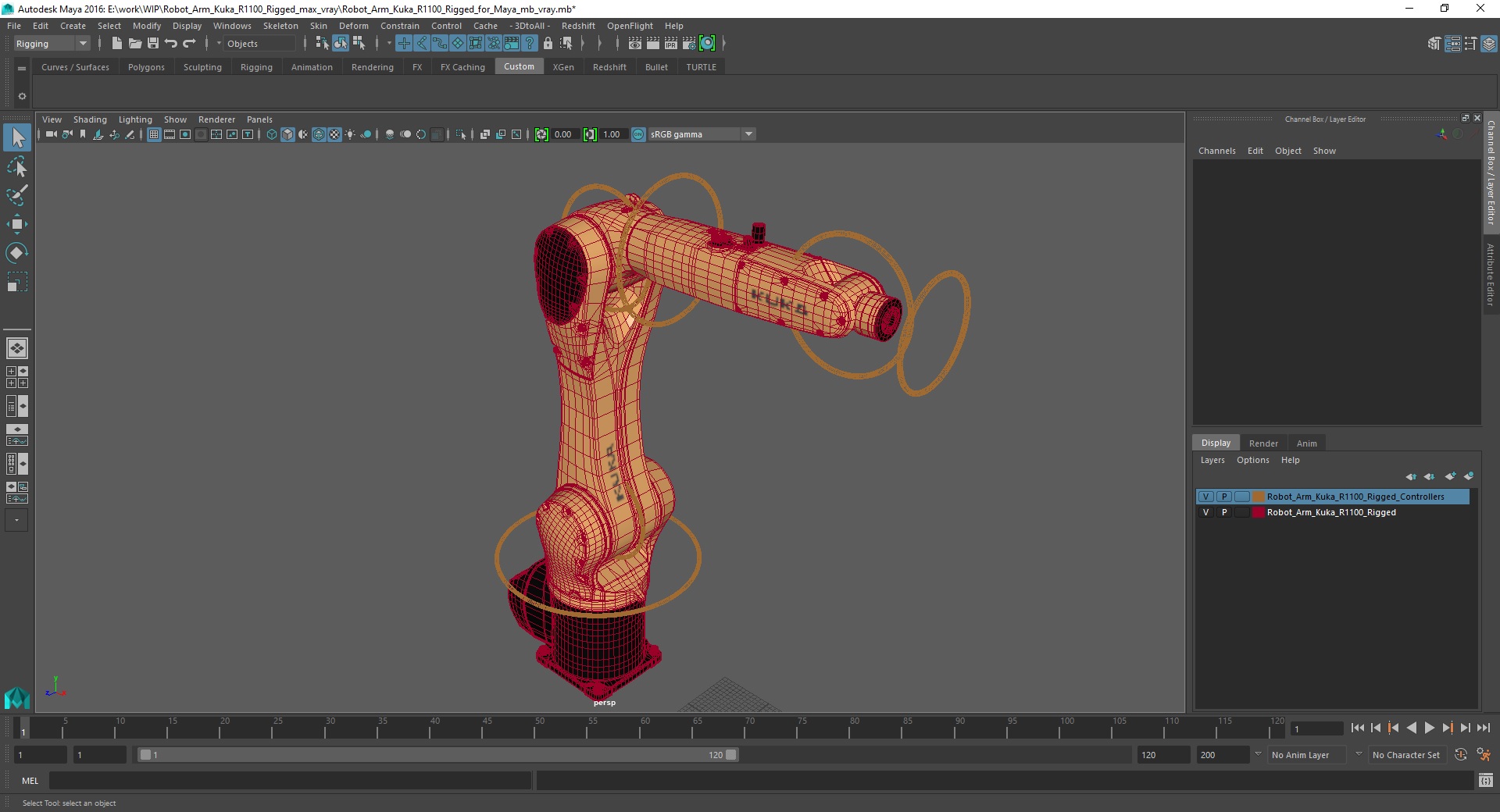1500x812 pixels.
Task: Switch to the Animation shelf tab
Action: (x=312, y=67)
